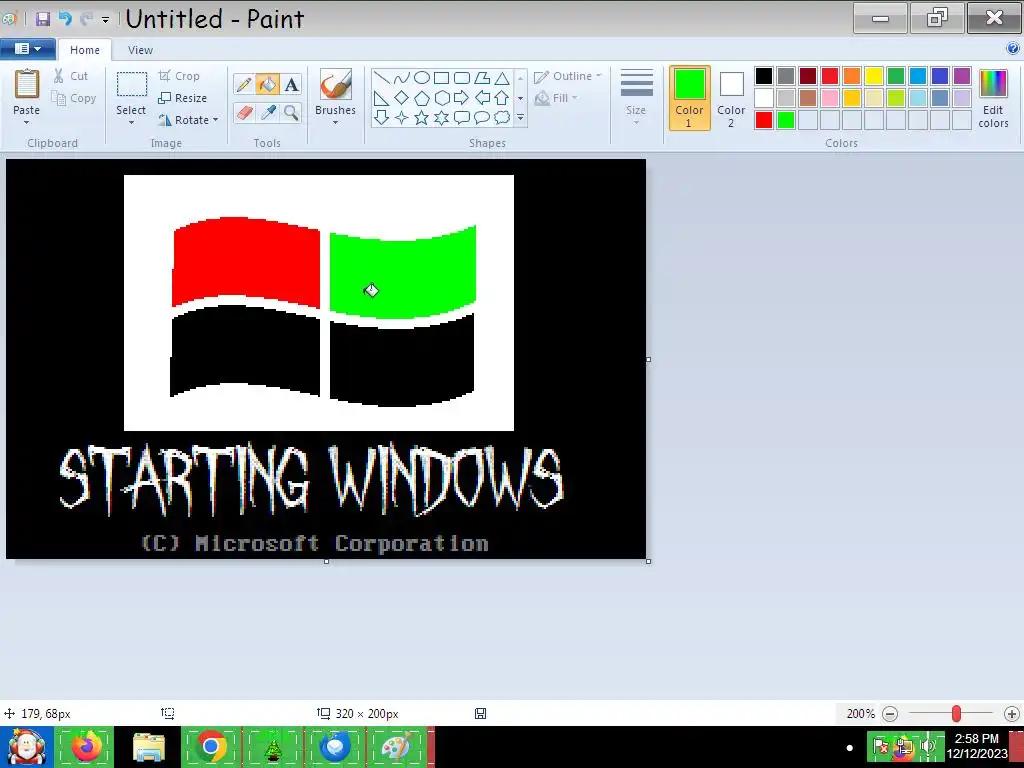Viewport: 1024px width, 768px height.
Task: Expand the Rotate dropdown
Action: 216,120
